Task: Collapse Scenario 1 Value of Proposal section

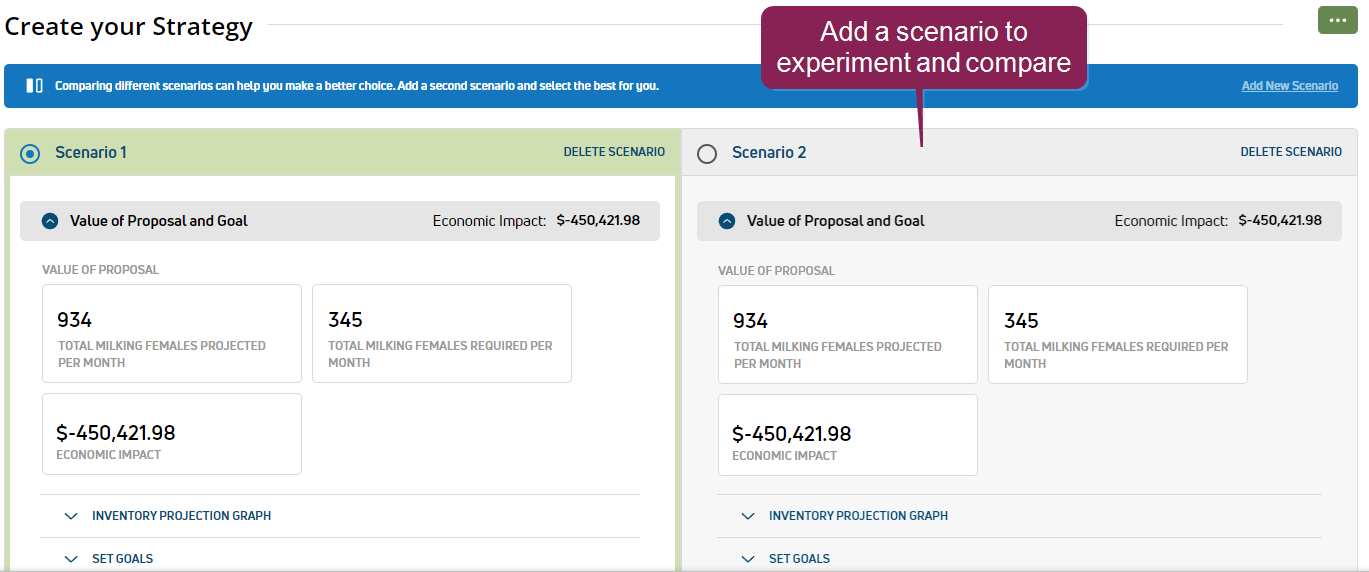Action: tap(50, 221)
